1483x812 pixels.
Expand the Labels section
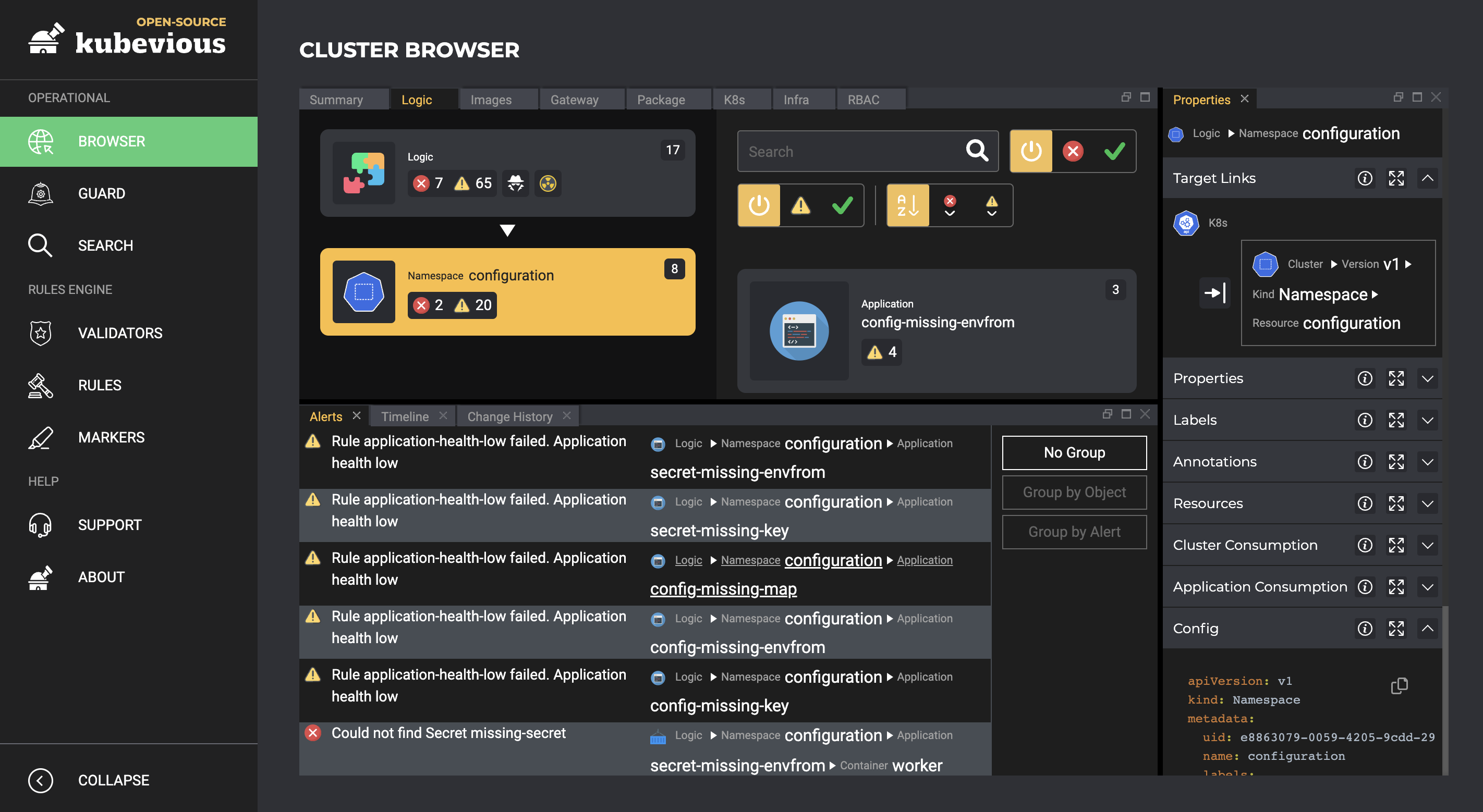[1428, 421]
